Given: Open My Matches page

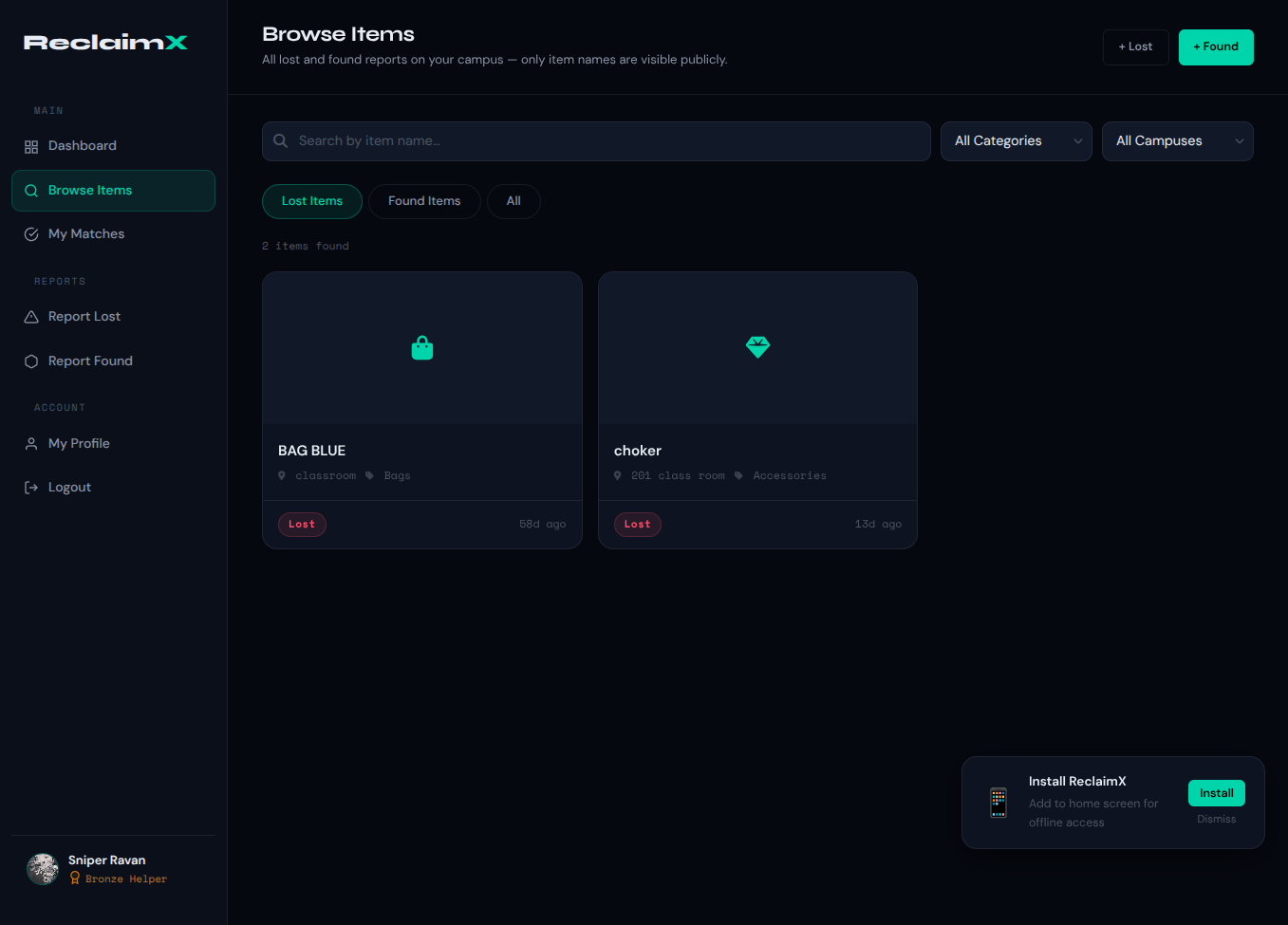Looking at the screenshot, I should (113, 234).
